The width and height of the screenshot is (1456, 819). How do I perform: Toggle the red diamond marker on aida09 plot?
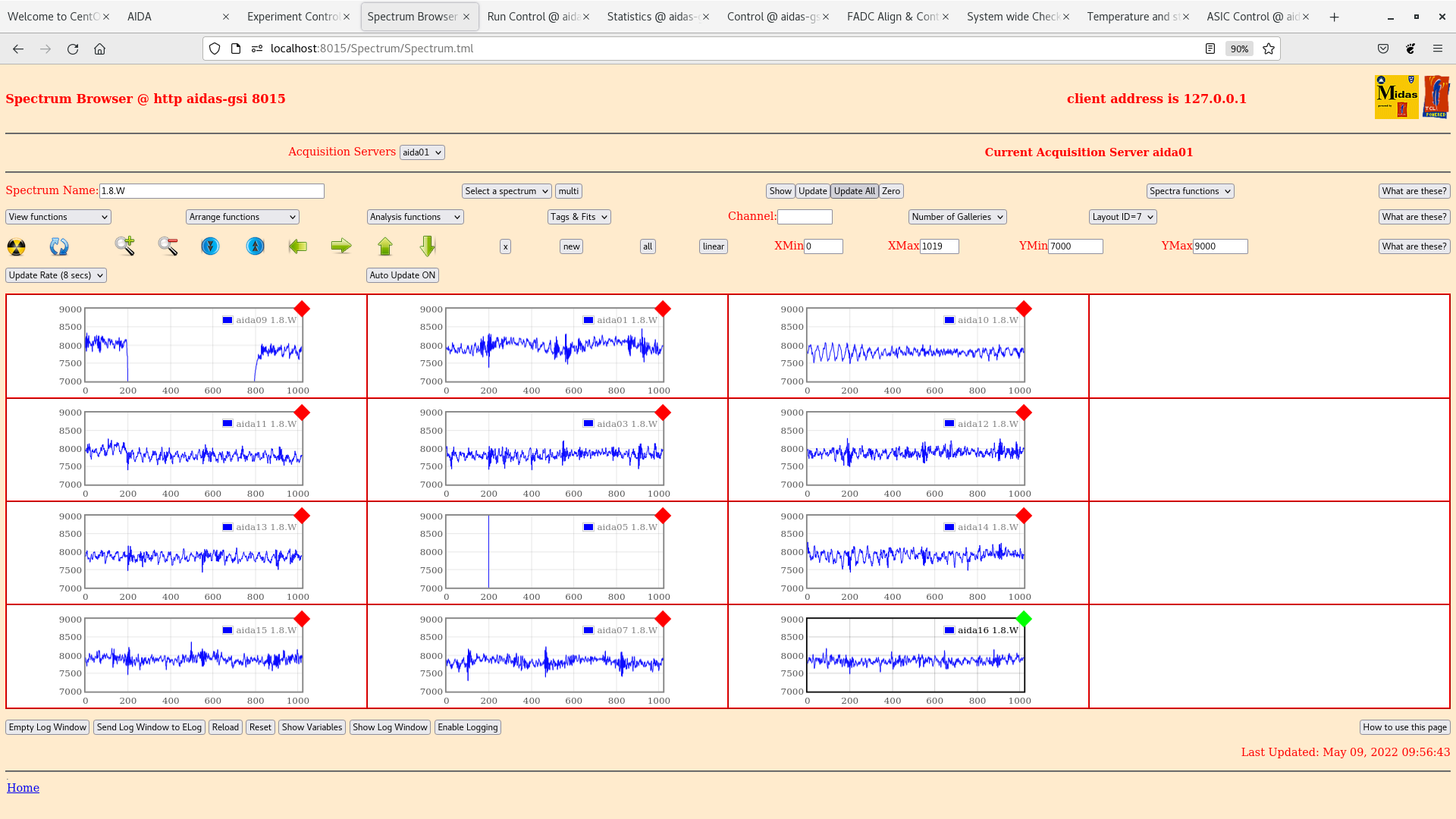coord(302,309)
